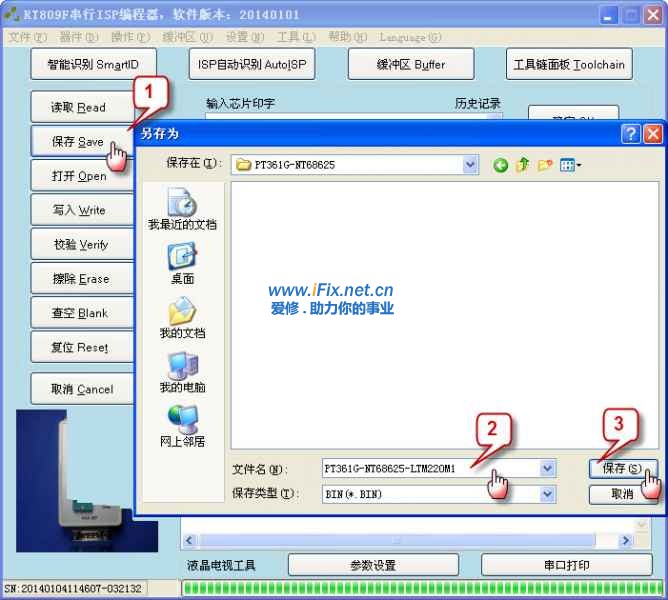Go to Desktop in places bar
Viewport: 668px width, 600px height.
(x=182, y=263)
